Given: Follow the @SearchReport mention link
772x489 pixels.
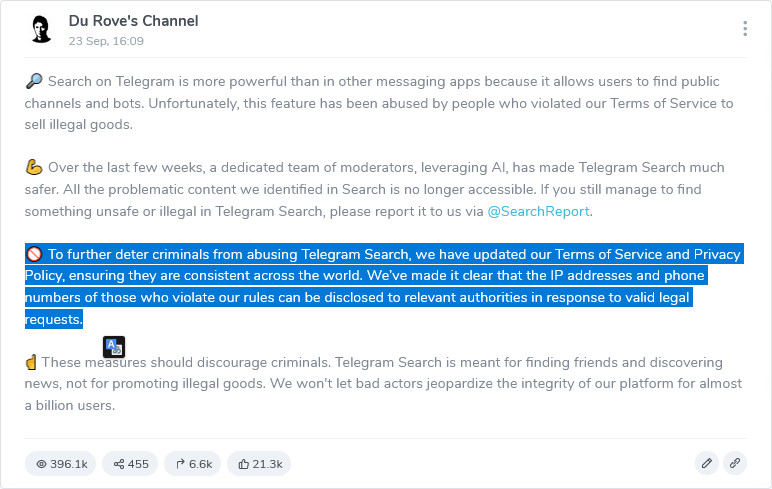Looking at the screenshot, I should click(x=538, y=211).
